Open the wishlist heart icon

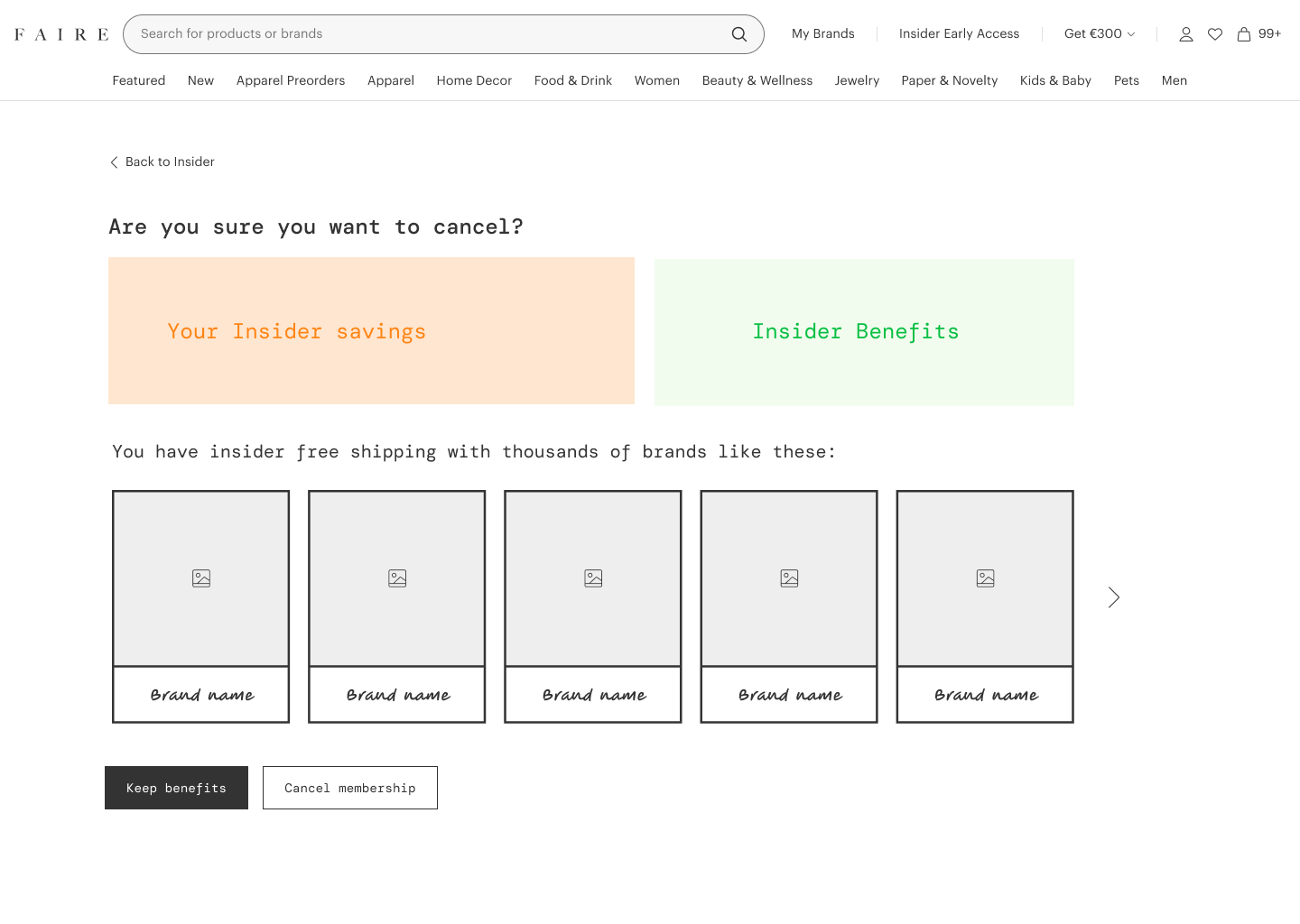click(x=1215, y=34)
